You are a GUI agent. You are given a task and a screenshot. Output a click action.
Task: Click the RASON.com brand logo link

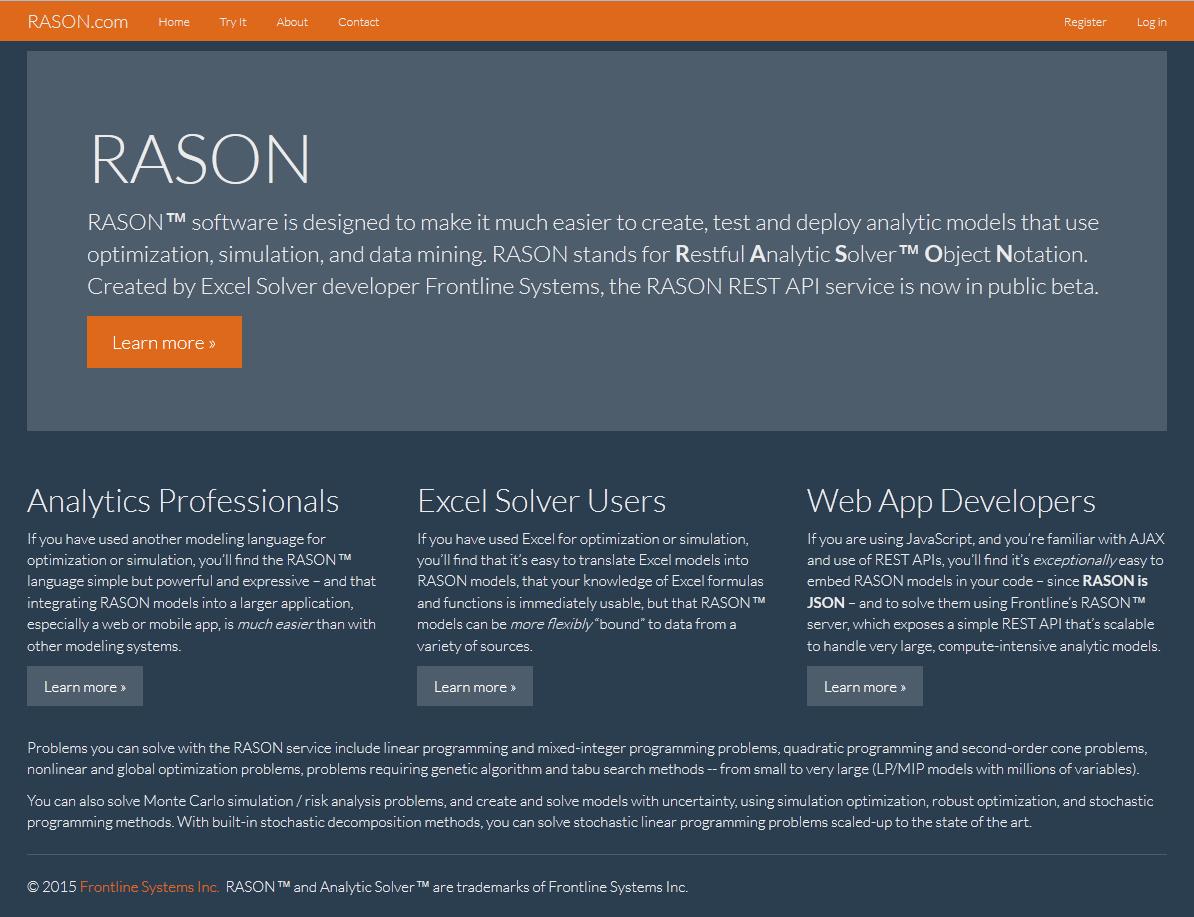pos(78,21)
